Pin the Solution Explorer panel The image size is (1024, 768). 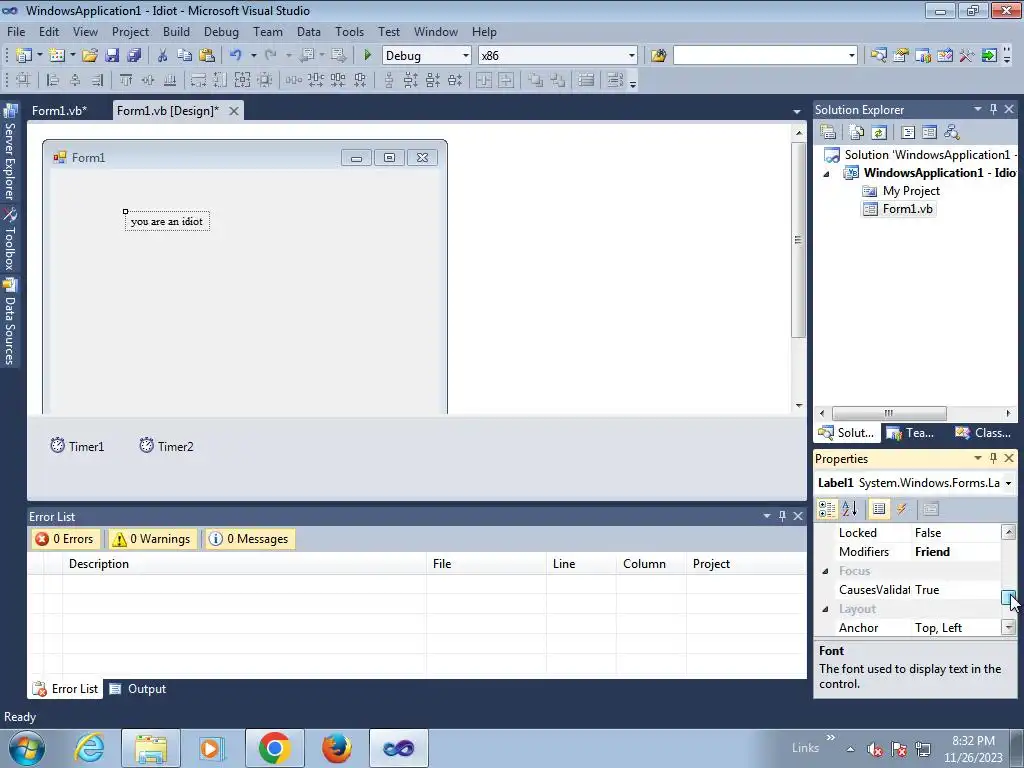click(993, 109)
